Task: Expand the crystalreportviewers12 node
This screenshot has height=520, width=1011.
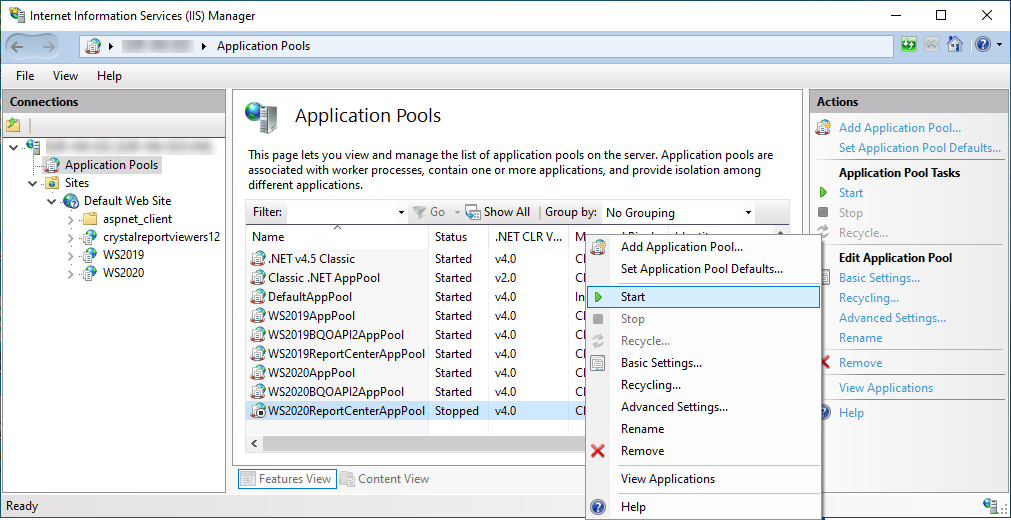Action: click(71, 237)
